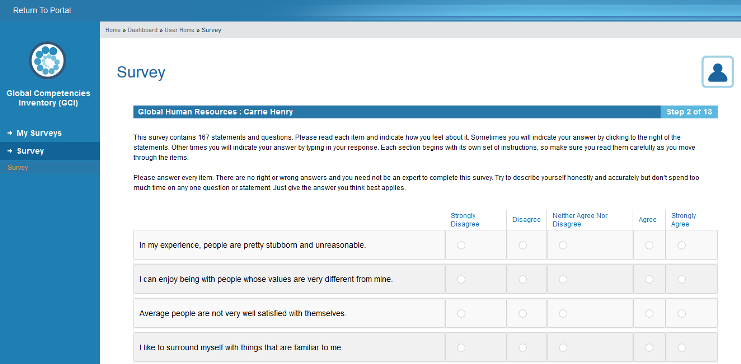The width and height of the screenshot is (741, 364).
Task: Mark Neither Agree Nor Disagree for average people
Action: 563,313
